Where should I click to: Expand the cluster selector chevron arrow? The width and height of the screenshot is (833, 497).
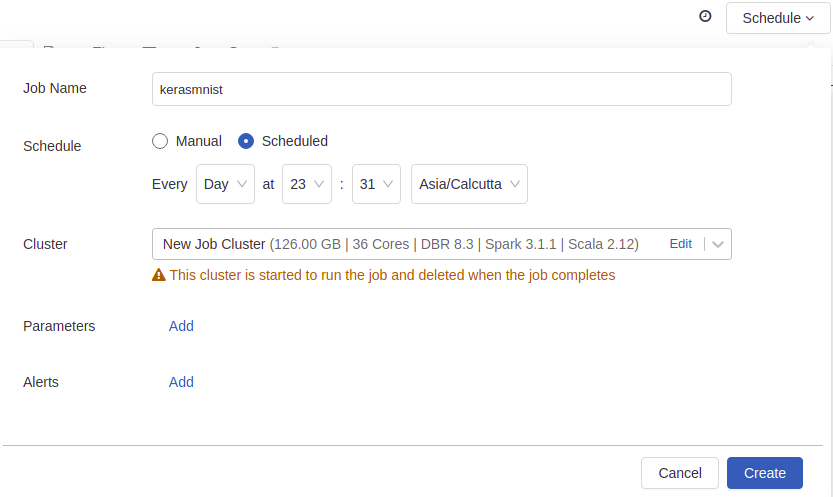click(718, 244)
